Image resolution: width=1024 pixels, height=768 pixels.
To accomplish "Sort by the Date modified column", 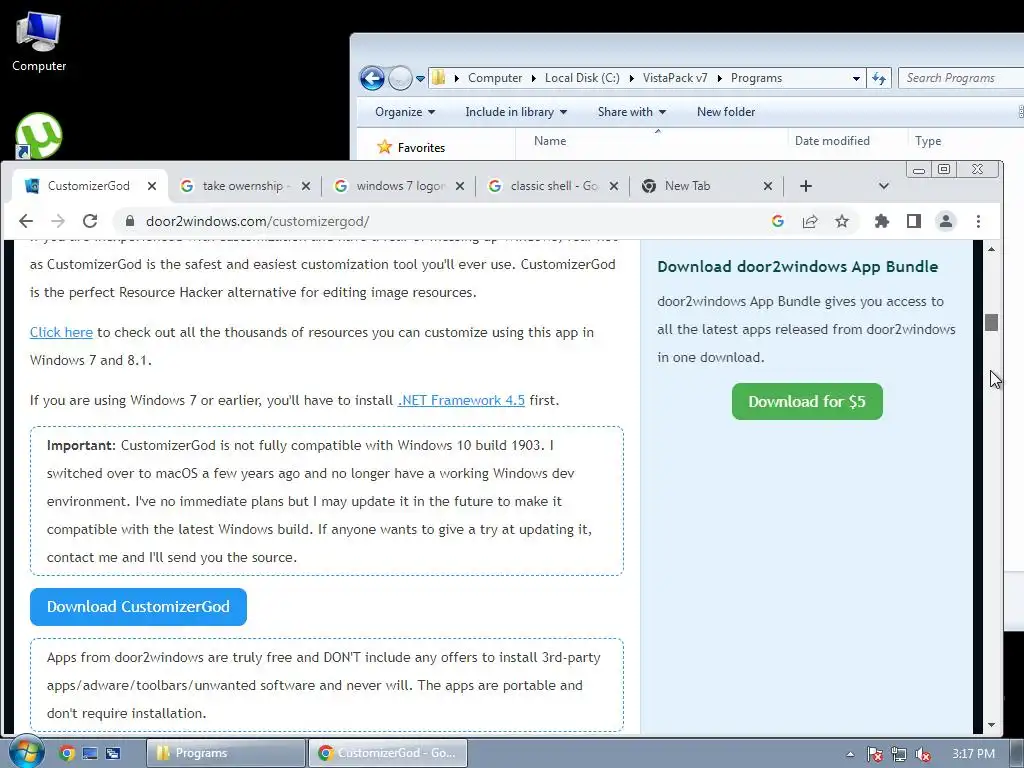I will pyautogui.click(x=832, y=140).
